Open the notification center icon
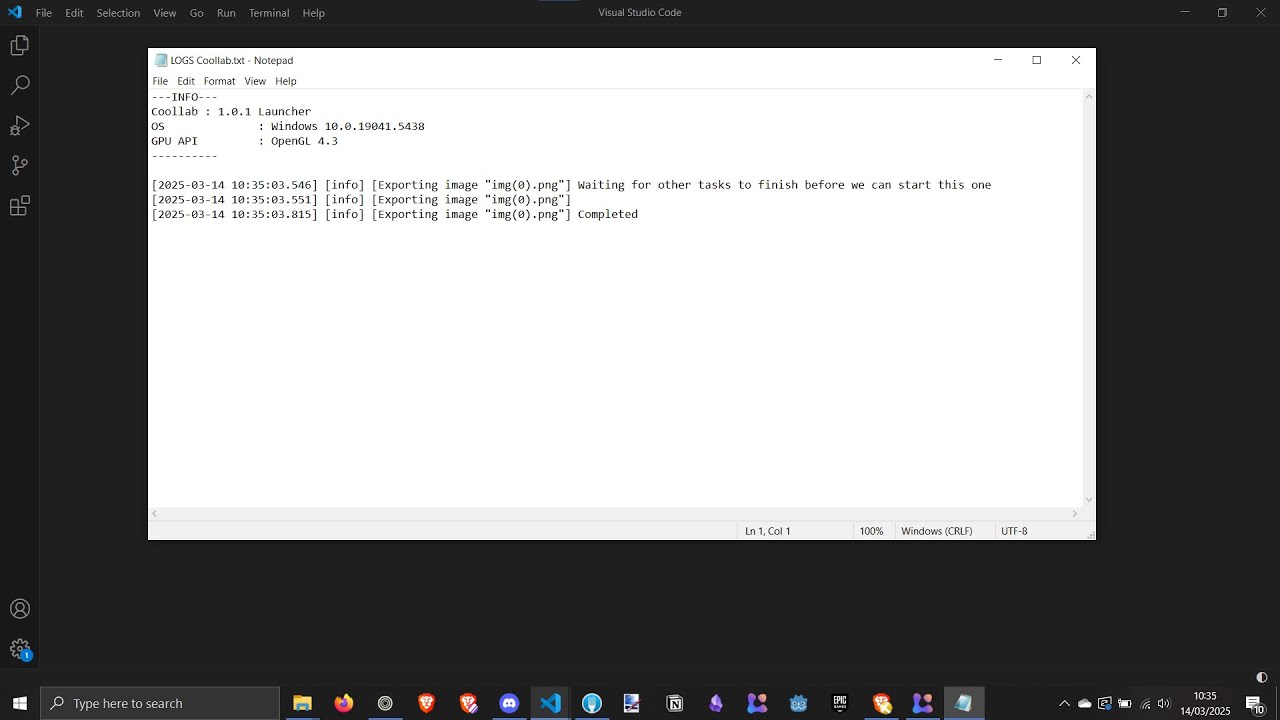Screen dimensions: 1280x720 pyautogui.click(x=1254, y=703)
